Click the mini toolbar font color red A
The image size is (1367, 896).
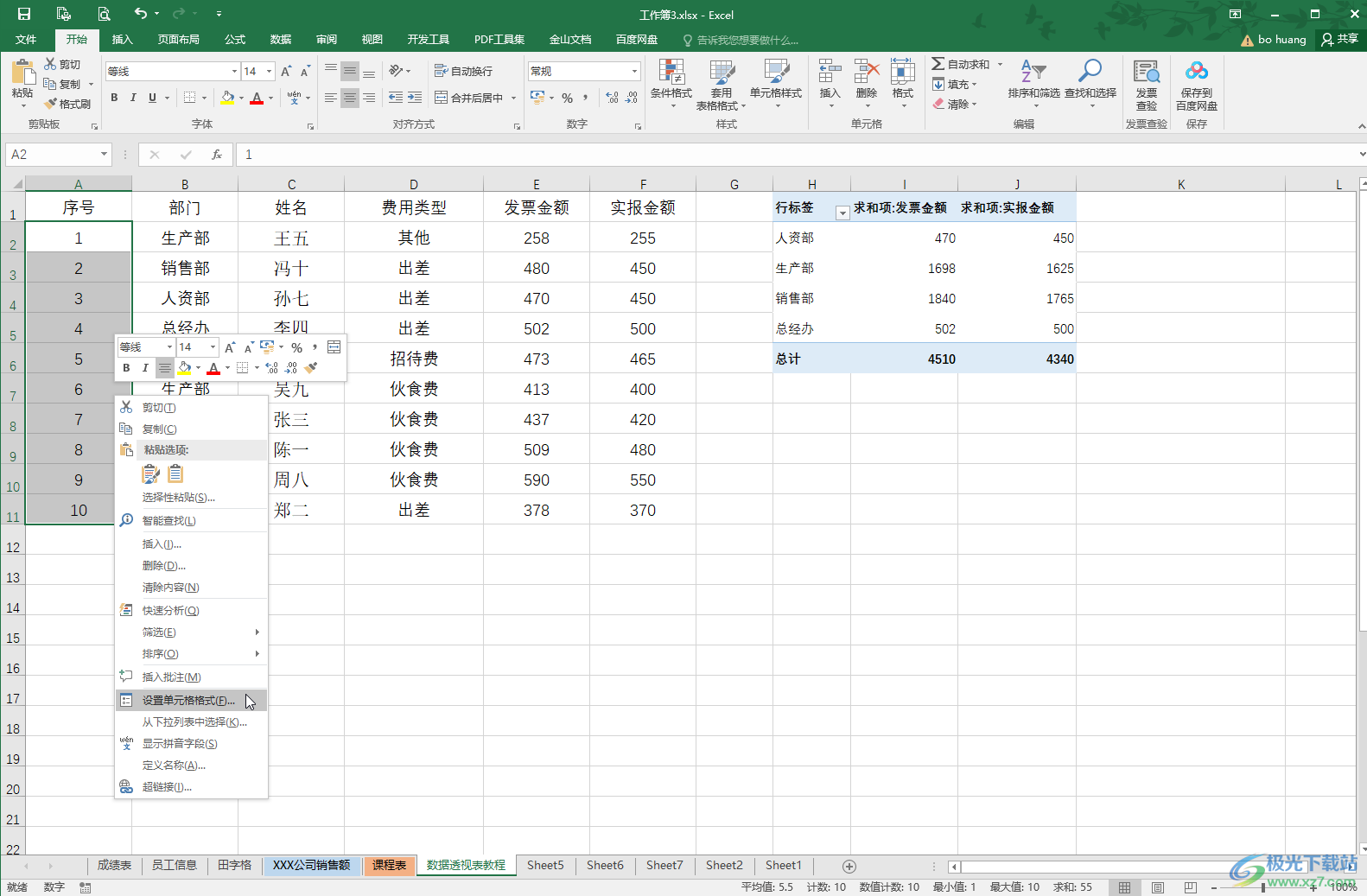click(213, 368)
